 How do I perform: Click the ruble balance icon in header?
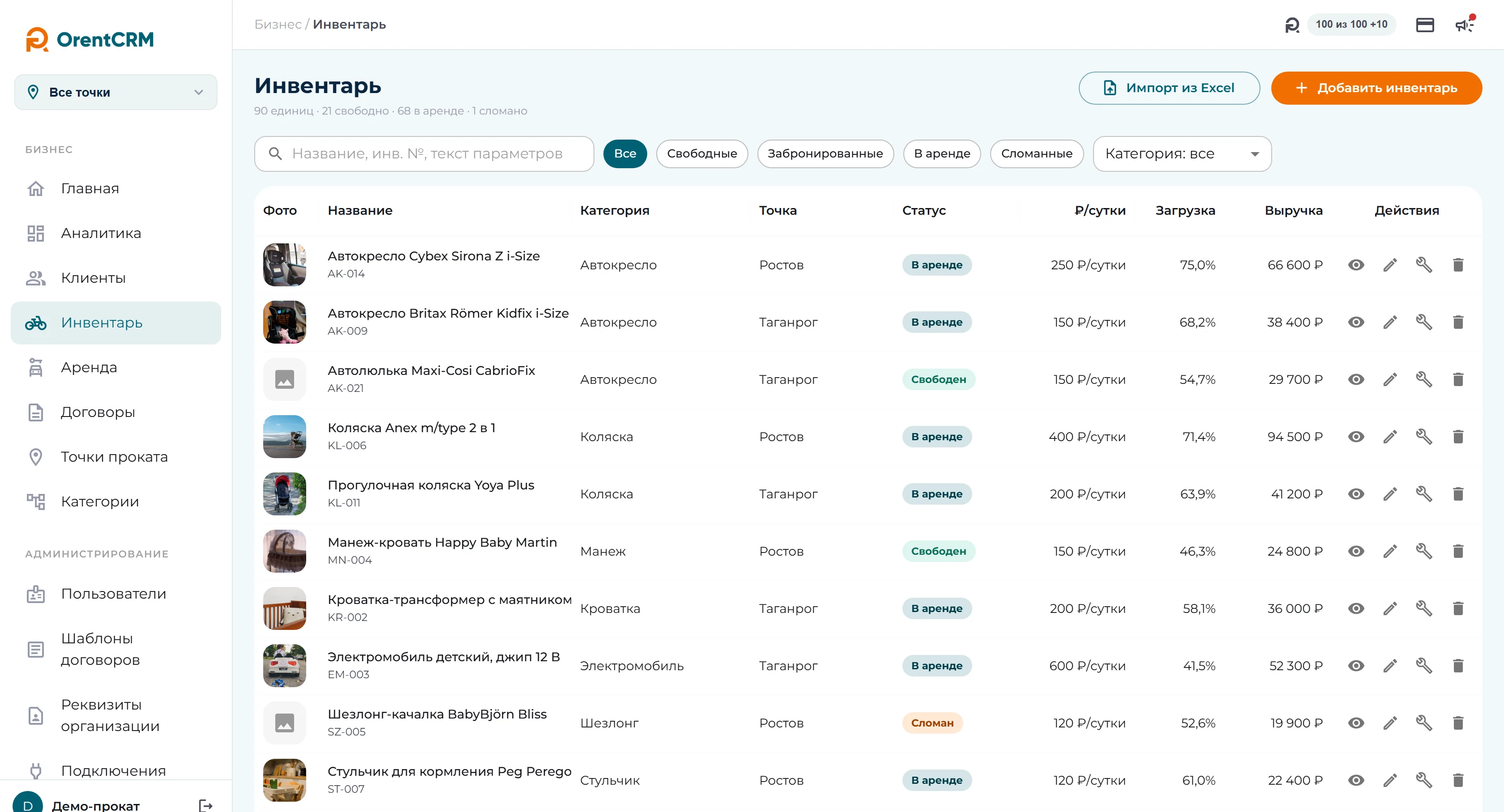click(x=1292, y=25)
